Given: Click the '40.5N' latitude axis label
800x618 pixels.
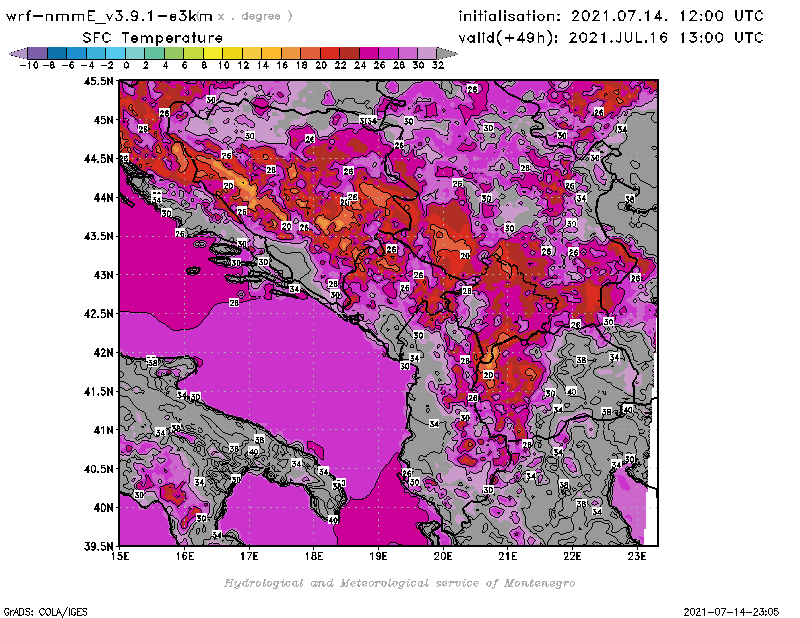Looking at the screenshot, I should pyautogui.click(x=98, y=469).
